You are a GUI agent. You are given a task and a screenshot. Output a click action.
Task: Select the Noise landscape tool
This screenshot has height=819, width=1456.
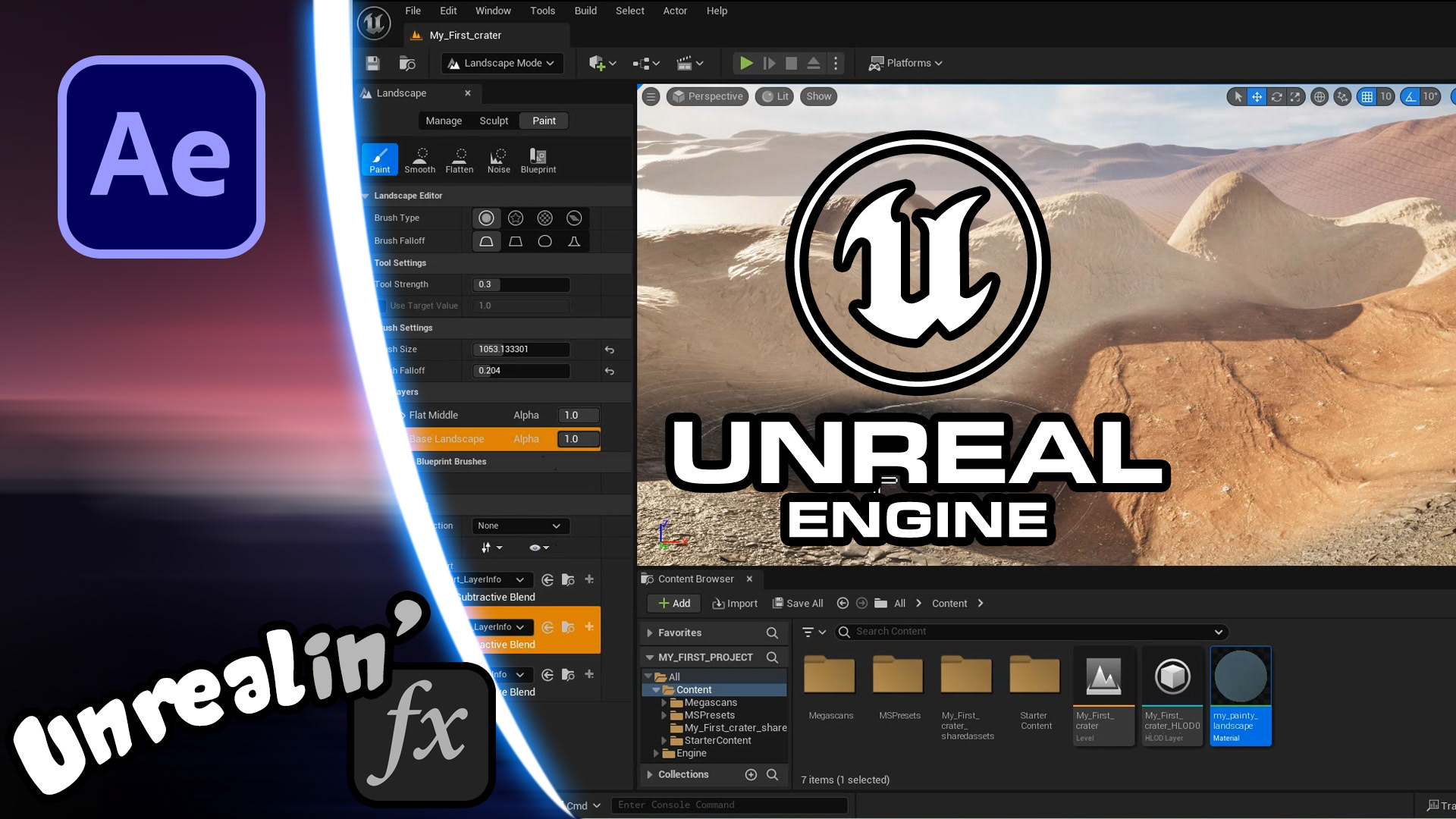(498, 159)
